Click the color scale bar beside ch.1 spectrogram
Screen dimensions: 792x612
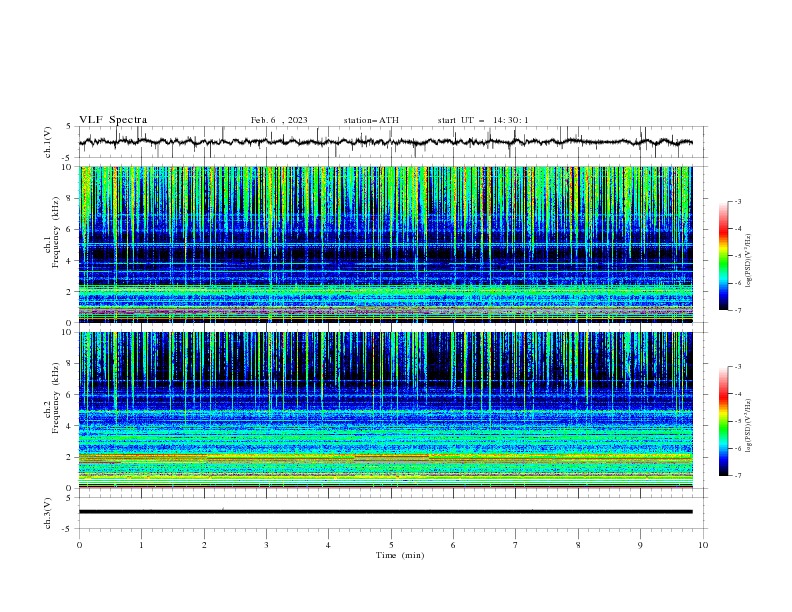[724, 256]
